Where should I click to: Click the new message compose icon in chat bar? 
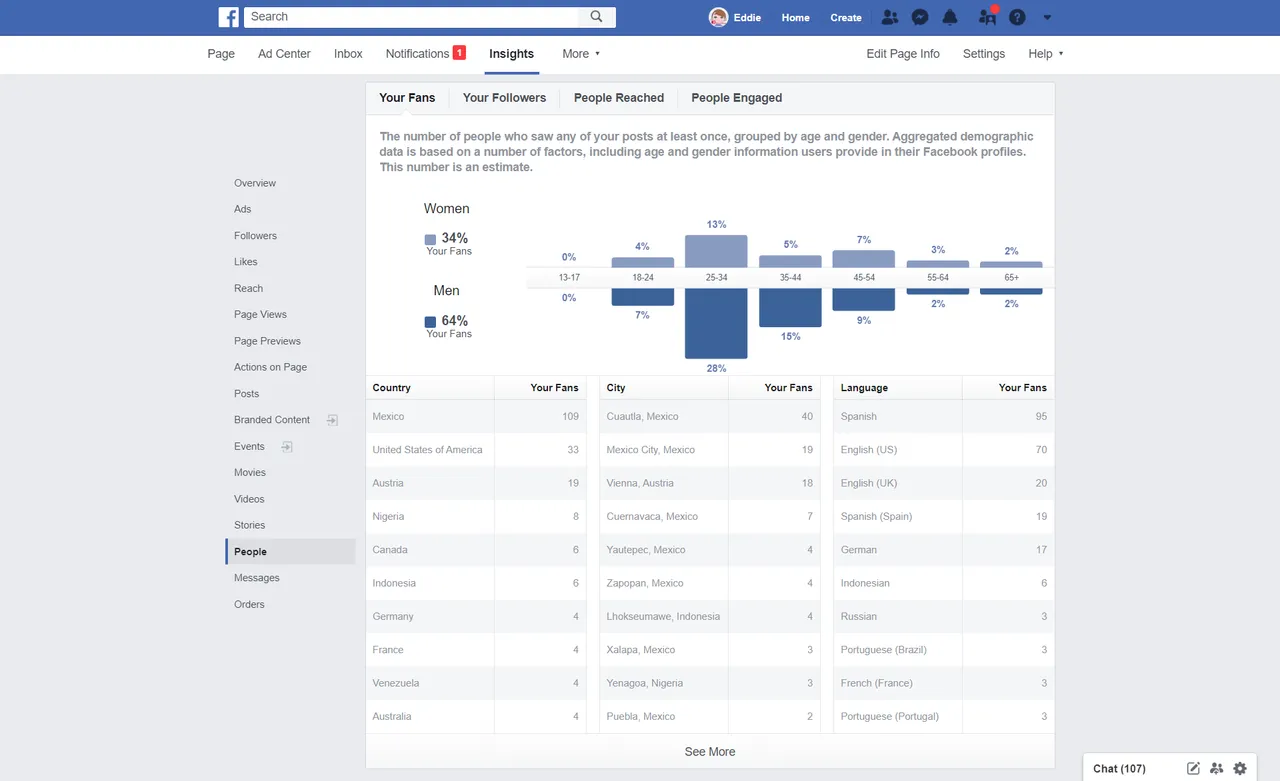point(1193,768)
